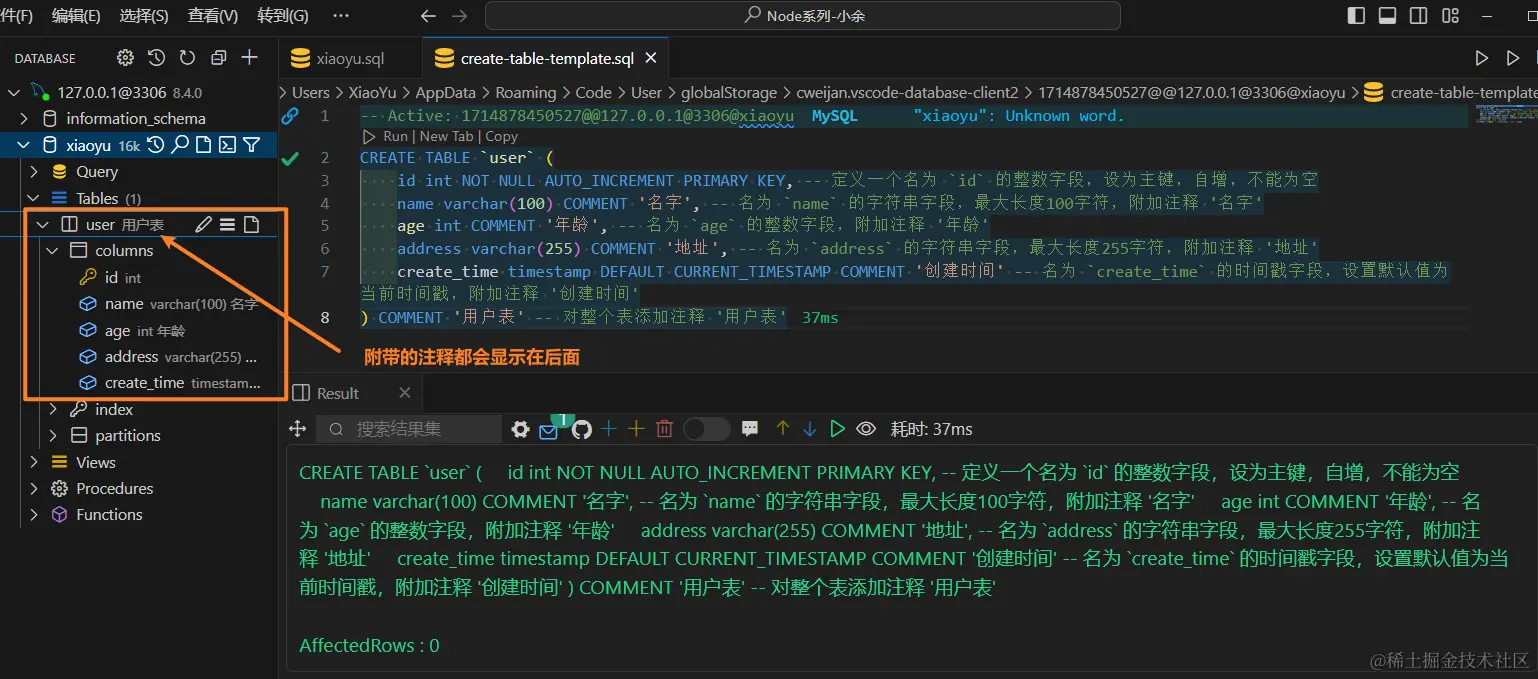Refresh the Database panel
Screen dimensions: 1538x679
187,57
